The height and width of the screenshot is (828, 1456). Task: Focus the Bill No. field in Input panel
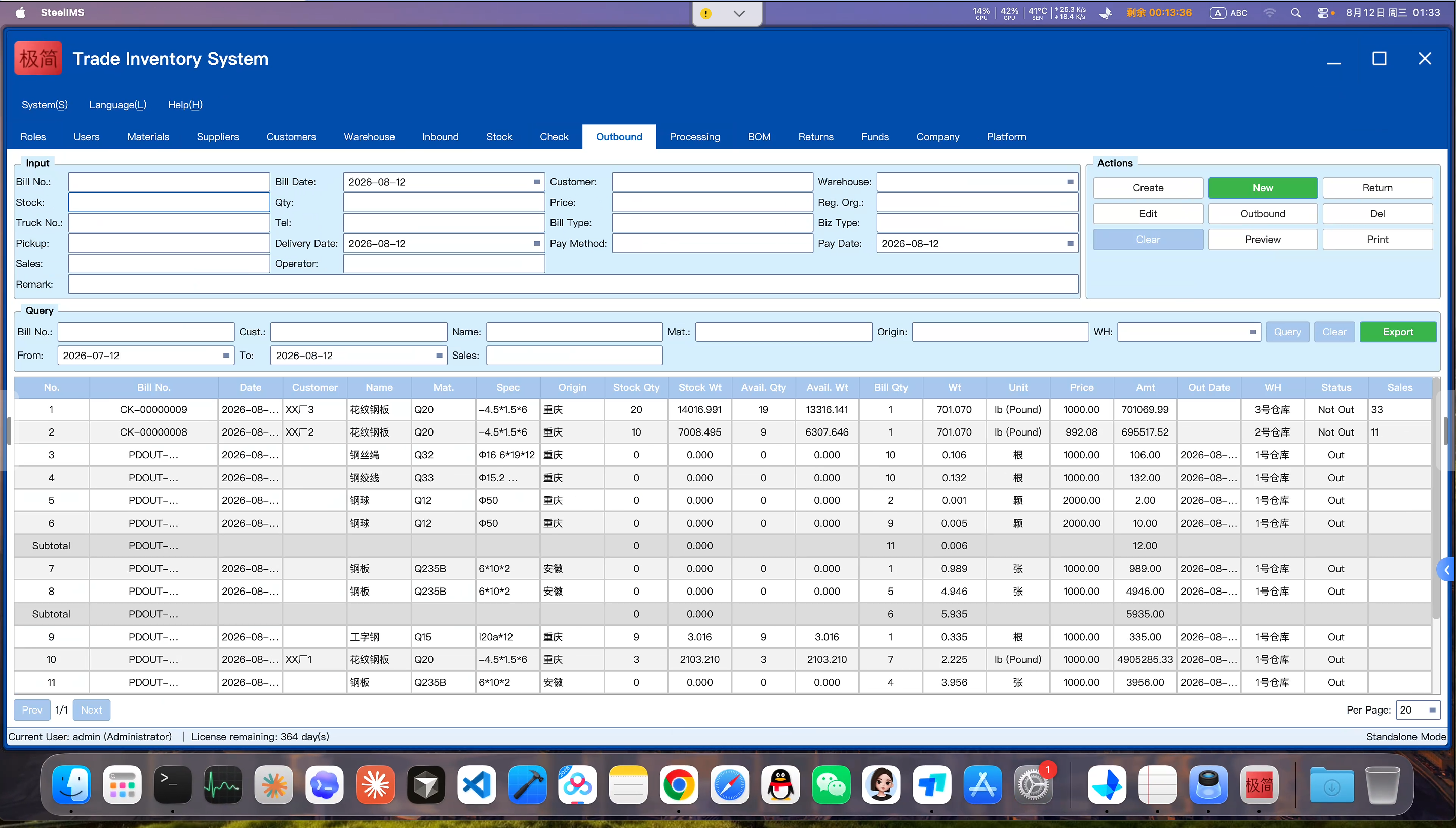click(x=169, y=182)
